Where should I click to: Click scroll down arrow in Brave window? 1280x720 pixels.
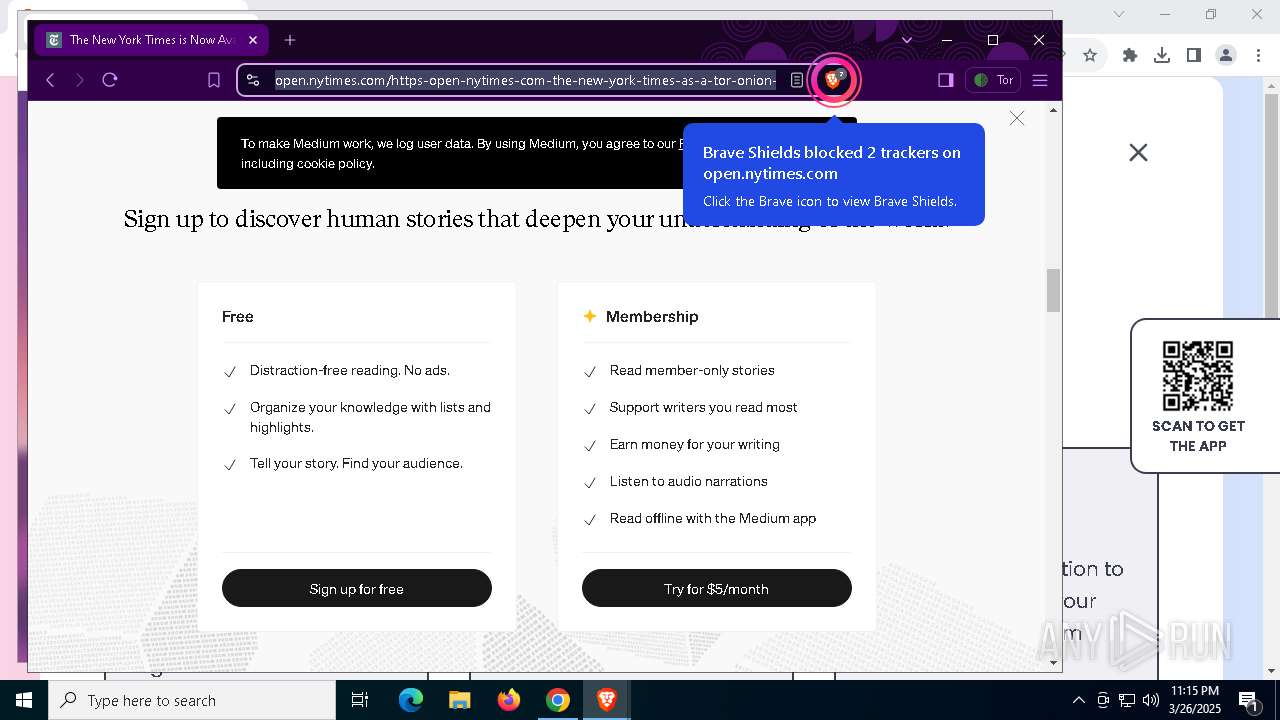click(1053, 662)
